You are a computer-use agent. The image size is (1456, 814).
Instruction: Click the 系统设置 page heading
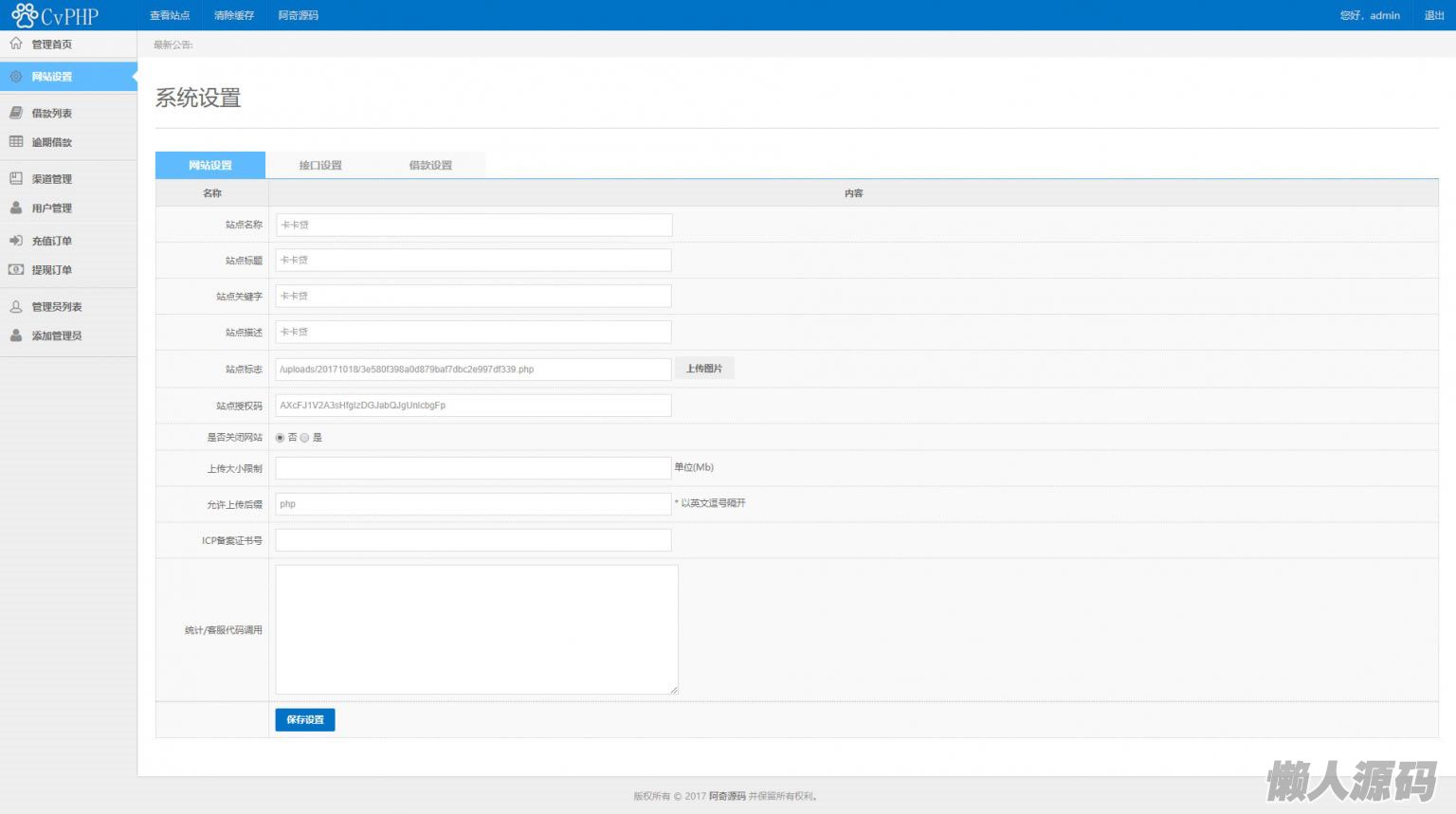(x=198, y=98)
